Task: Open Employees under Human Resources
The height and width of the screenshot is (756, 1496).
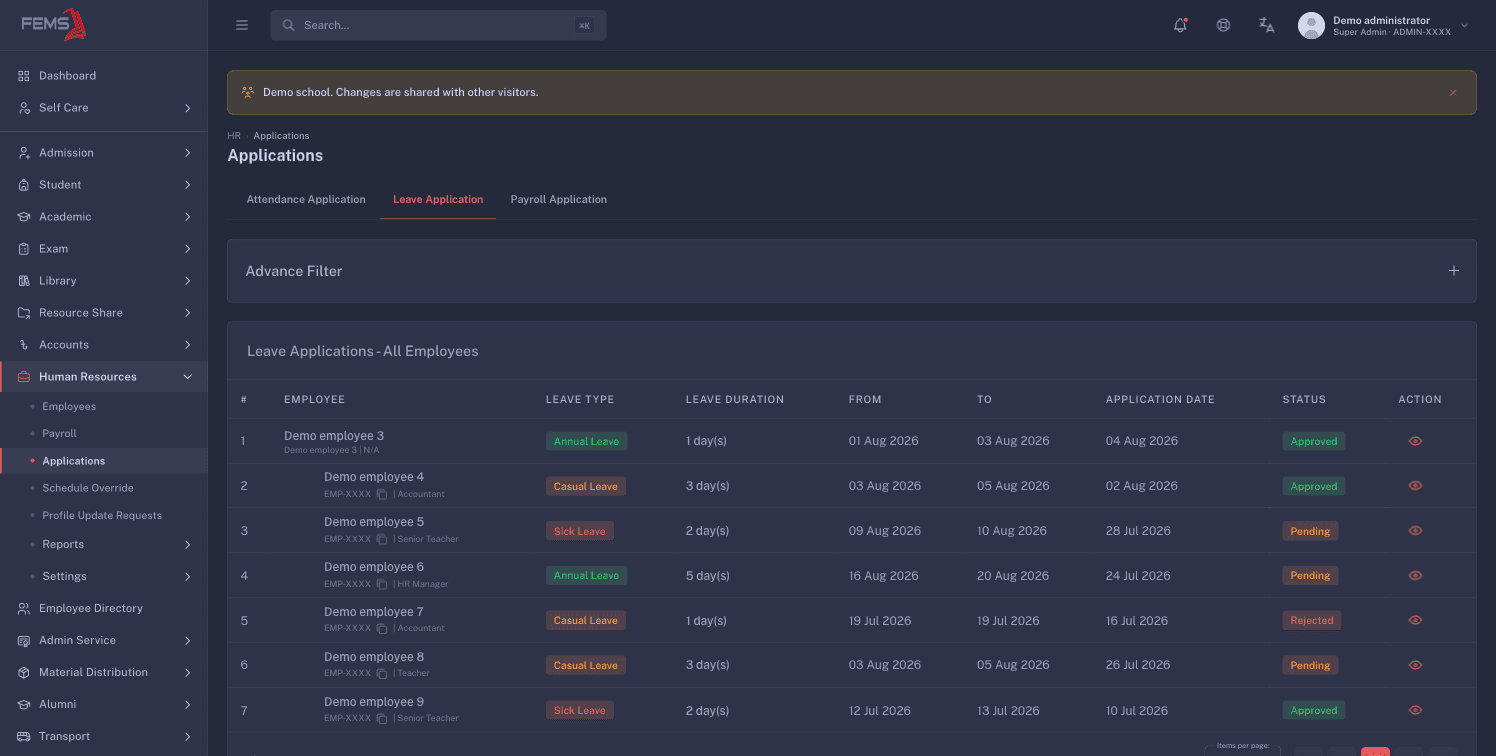Action: [x=69, y=407]
